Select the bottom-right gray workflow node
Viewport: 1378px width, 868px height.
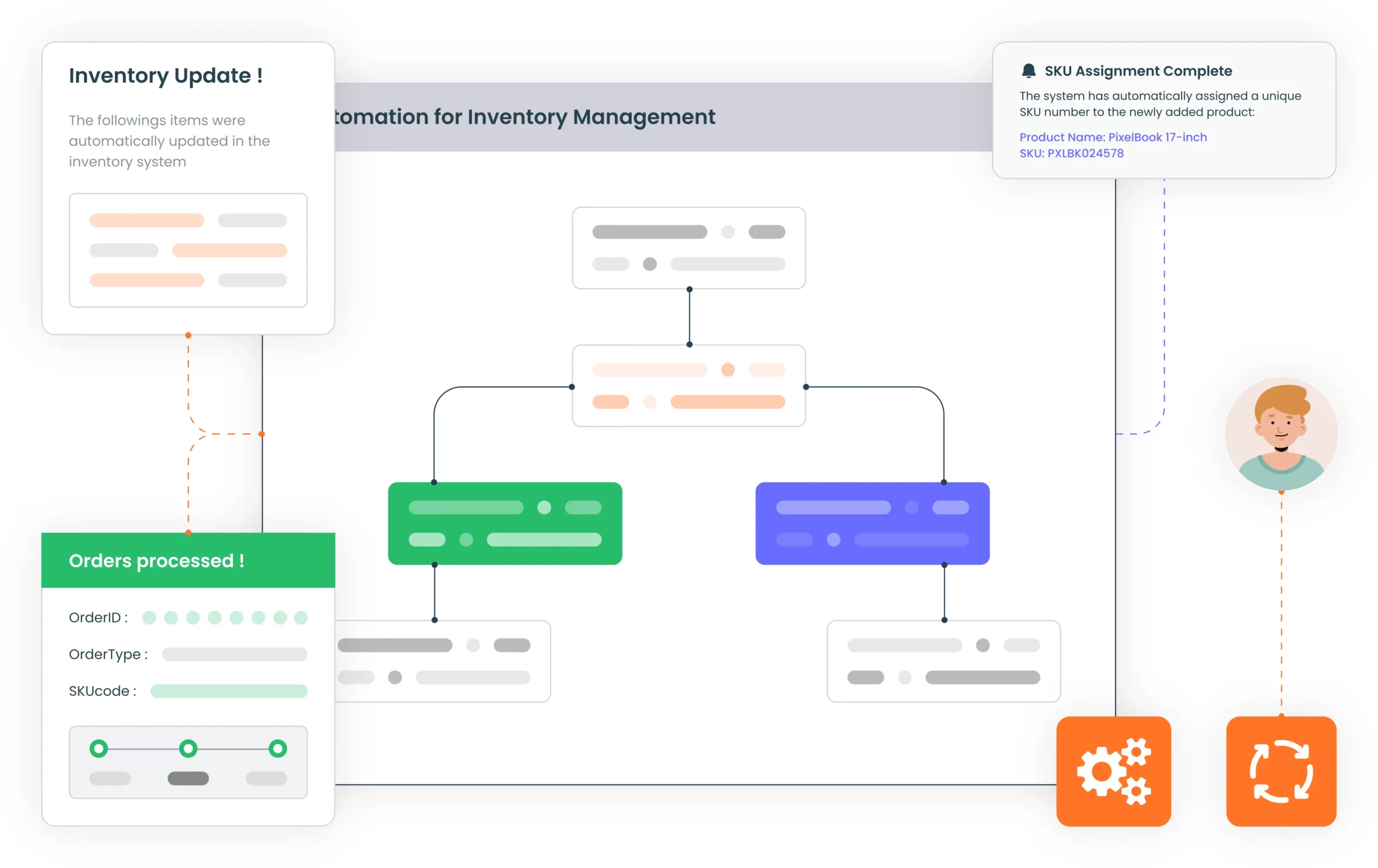[x=943, y=661]
